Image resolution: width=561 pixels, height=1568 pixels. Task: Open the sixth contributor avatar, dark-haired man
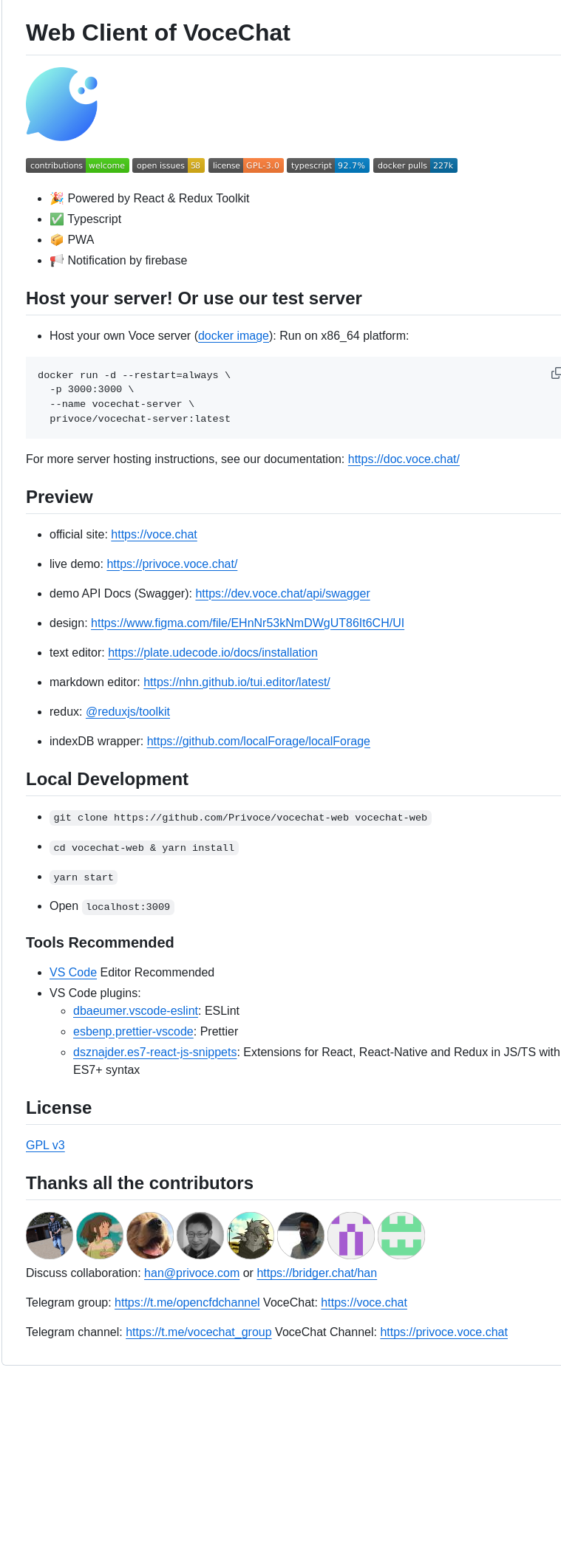point(301,1236)
